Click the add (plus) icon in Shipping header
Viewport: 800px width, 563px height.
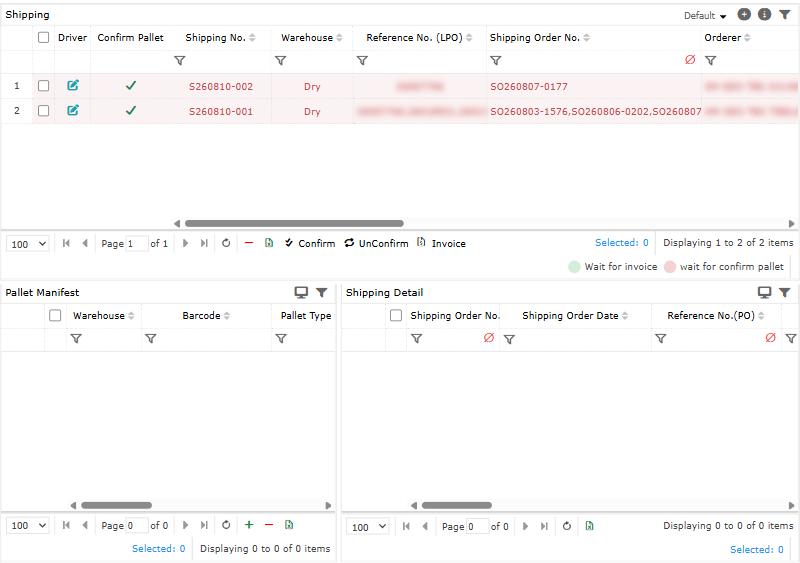click(x=744, y=14)
